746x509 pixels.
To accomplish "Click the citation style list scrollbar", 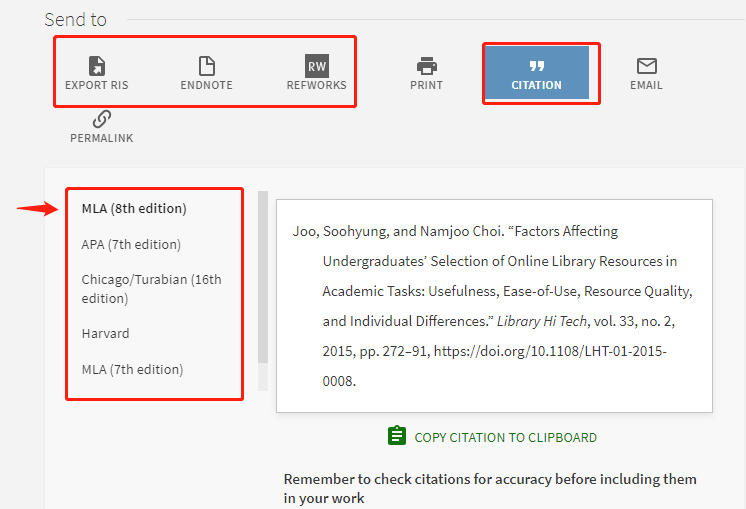I will 263,280.
